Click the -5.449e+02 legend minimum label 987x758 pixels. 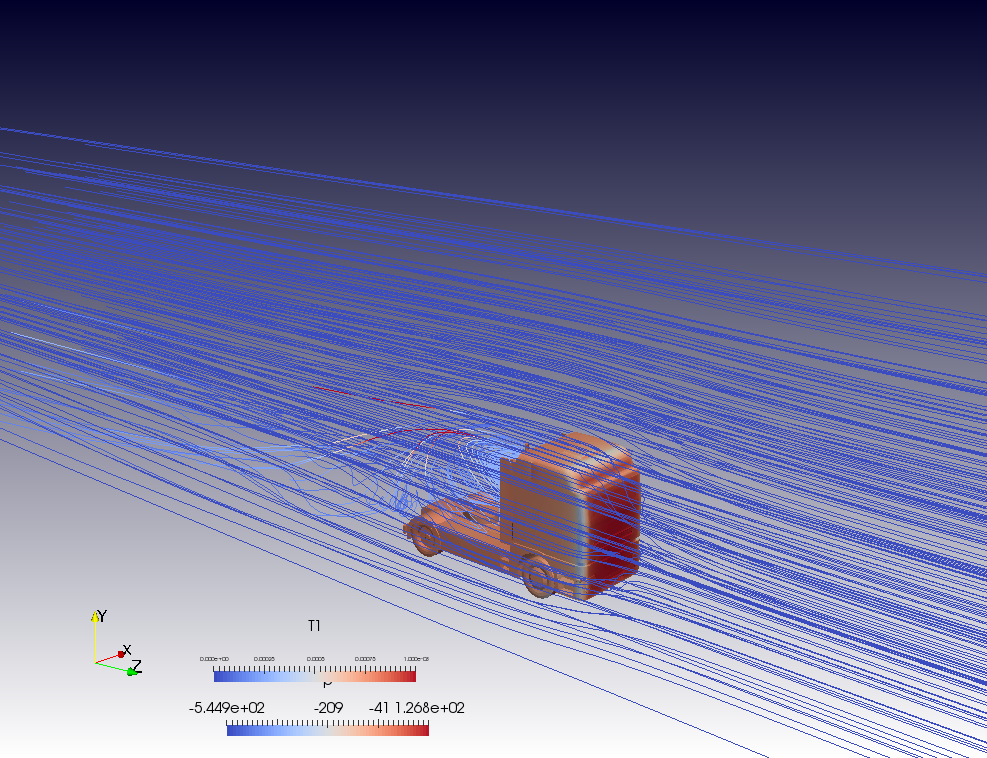point(227,708)
